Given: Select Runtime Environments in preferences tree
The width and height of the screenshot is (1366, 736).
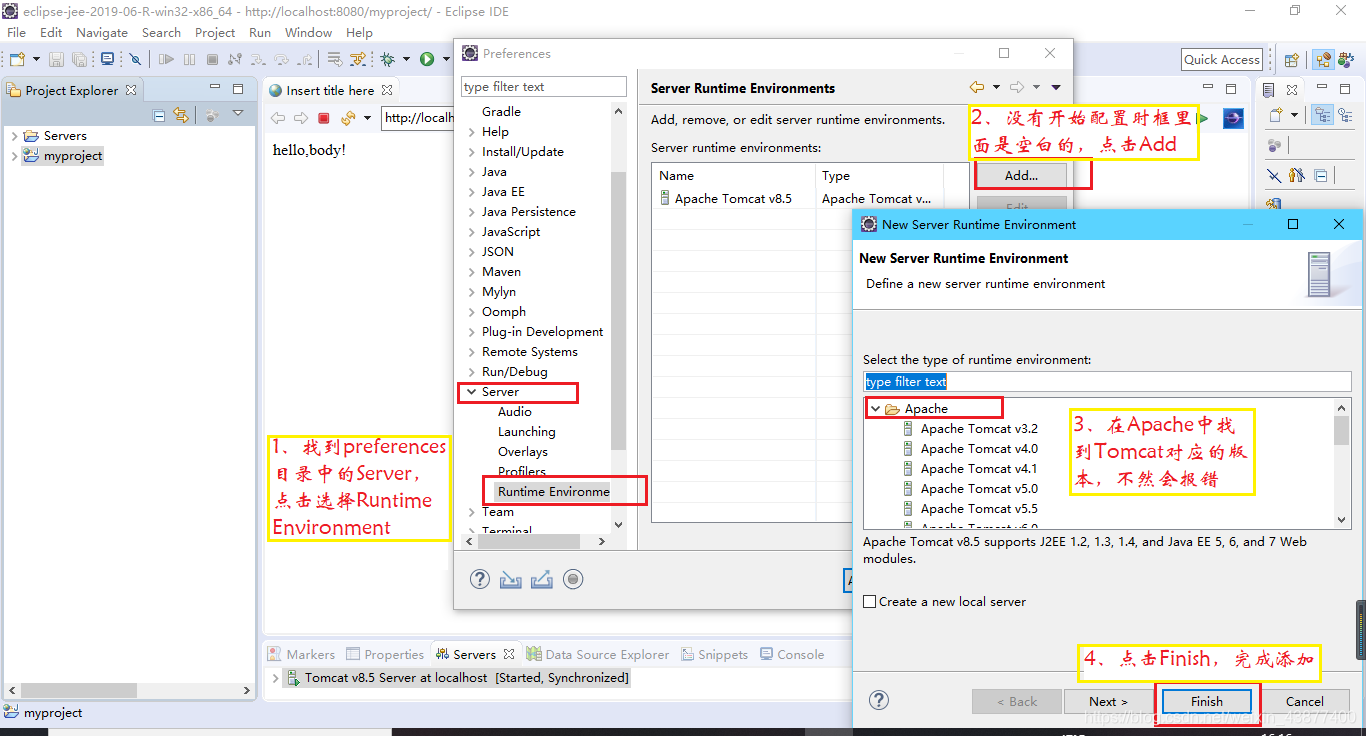Looking at the screenshot, I should pyautogui.click(x=553, y=492).
